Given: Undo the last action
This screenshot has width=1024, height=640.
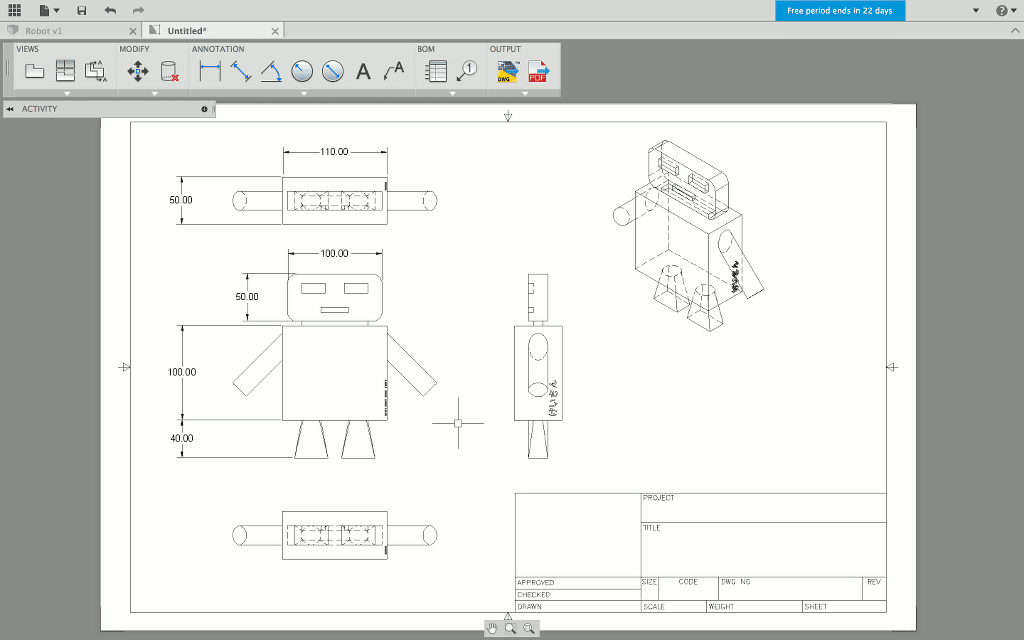Looking at the screenshot, I should click(110, 10).
